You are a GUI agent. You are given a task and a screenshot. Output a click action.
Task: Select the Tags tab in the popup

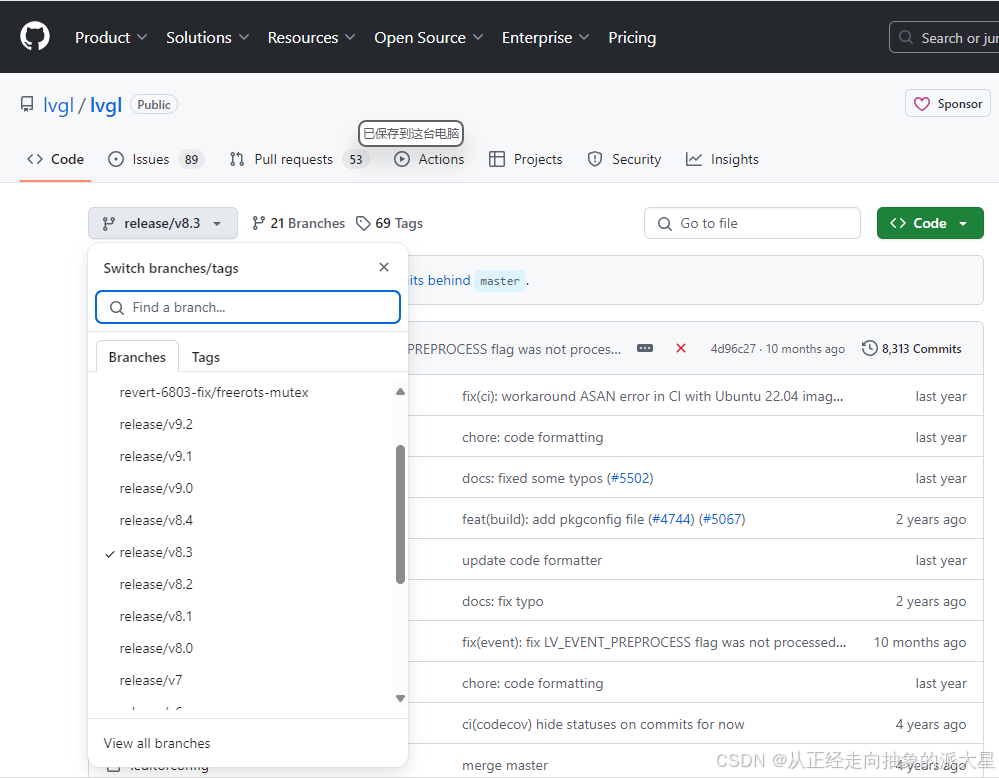pyautogui.click(x=206, y=357)
